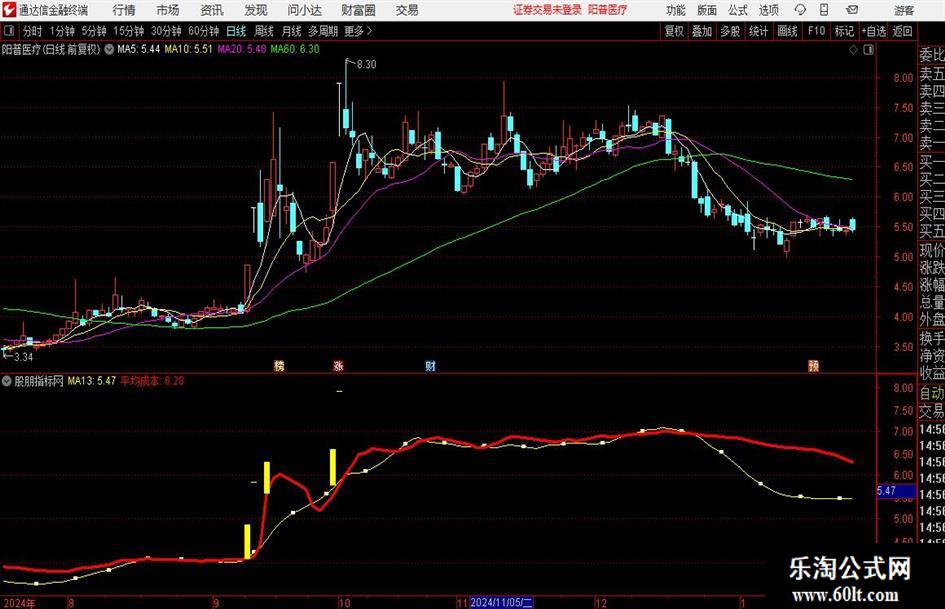Switch to 60分钟 period
This screenshot has height=609, width=945.
(x=203, y=31)
